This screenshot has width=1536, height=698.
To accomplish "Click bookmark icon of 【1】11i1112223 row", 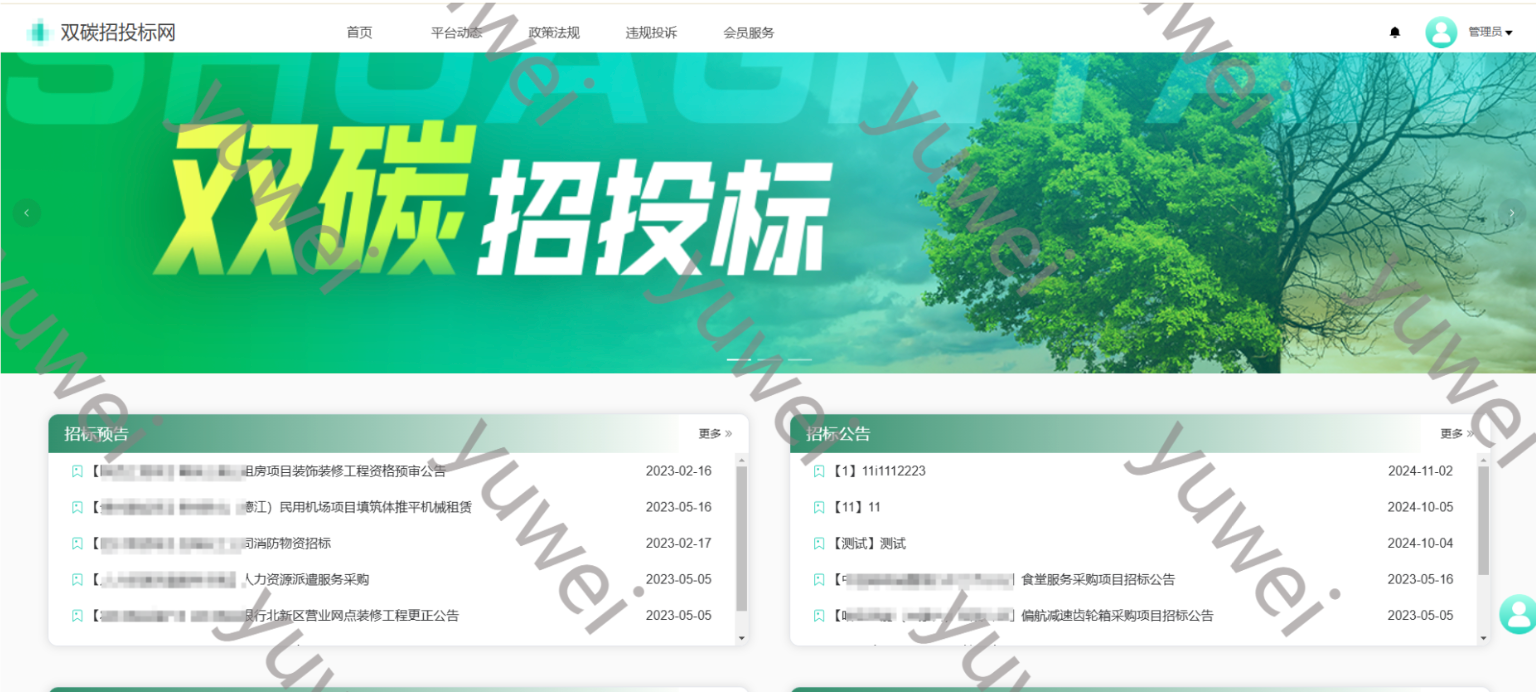I will pos(819,471).
